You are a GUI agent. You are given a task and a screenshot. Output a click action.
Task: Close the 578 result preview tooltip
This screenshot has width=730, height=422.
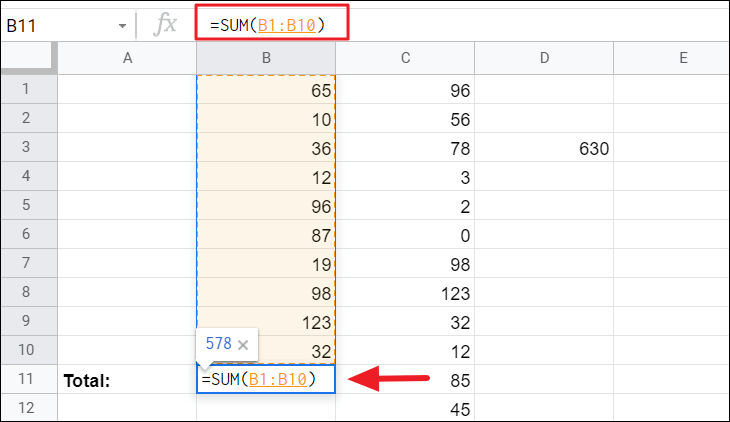click(x=243, y=343)
